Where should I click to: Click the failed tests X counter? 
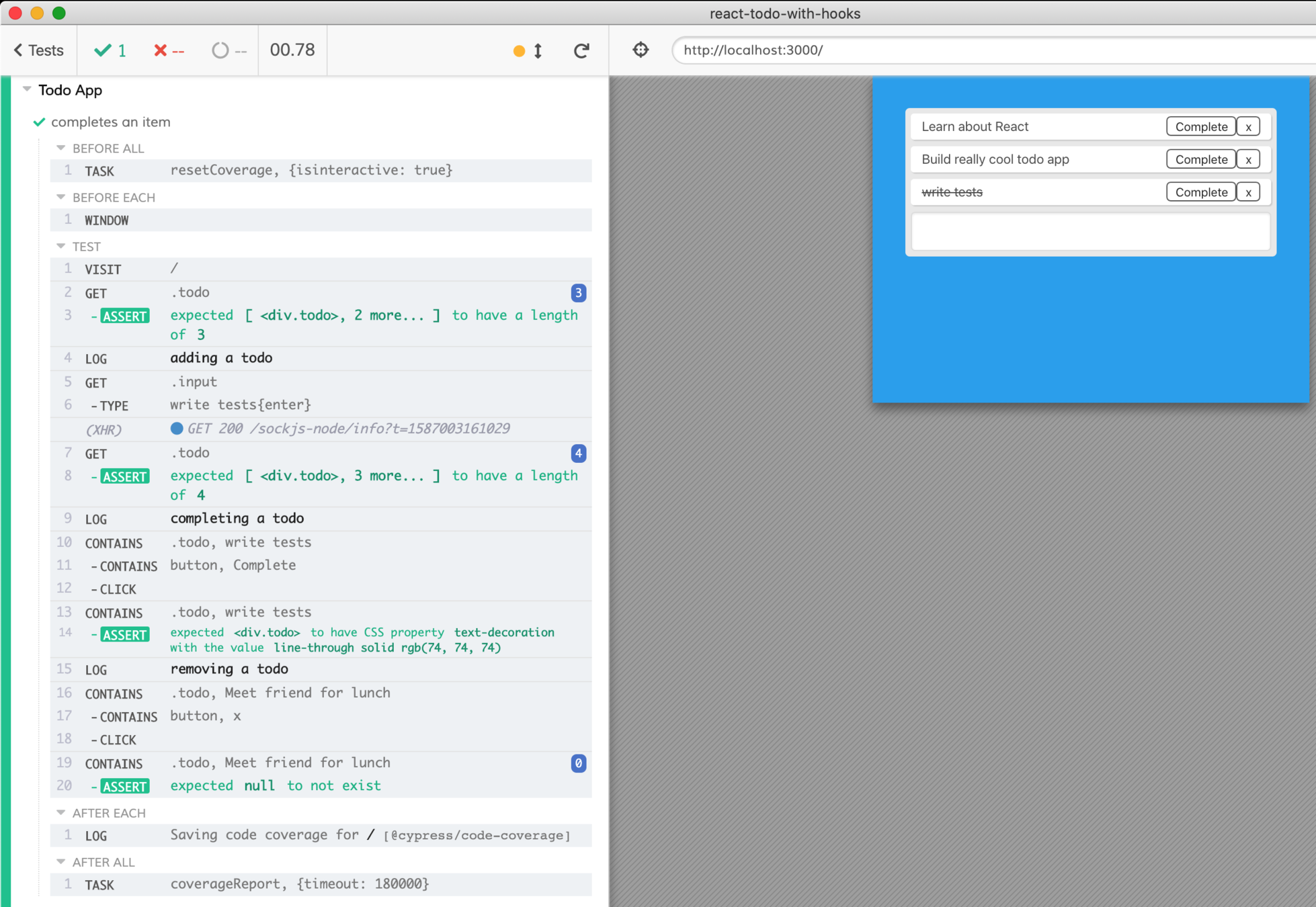[x=169, y=50]
